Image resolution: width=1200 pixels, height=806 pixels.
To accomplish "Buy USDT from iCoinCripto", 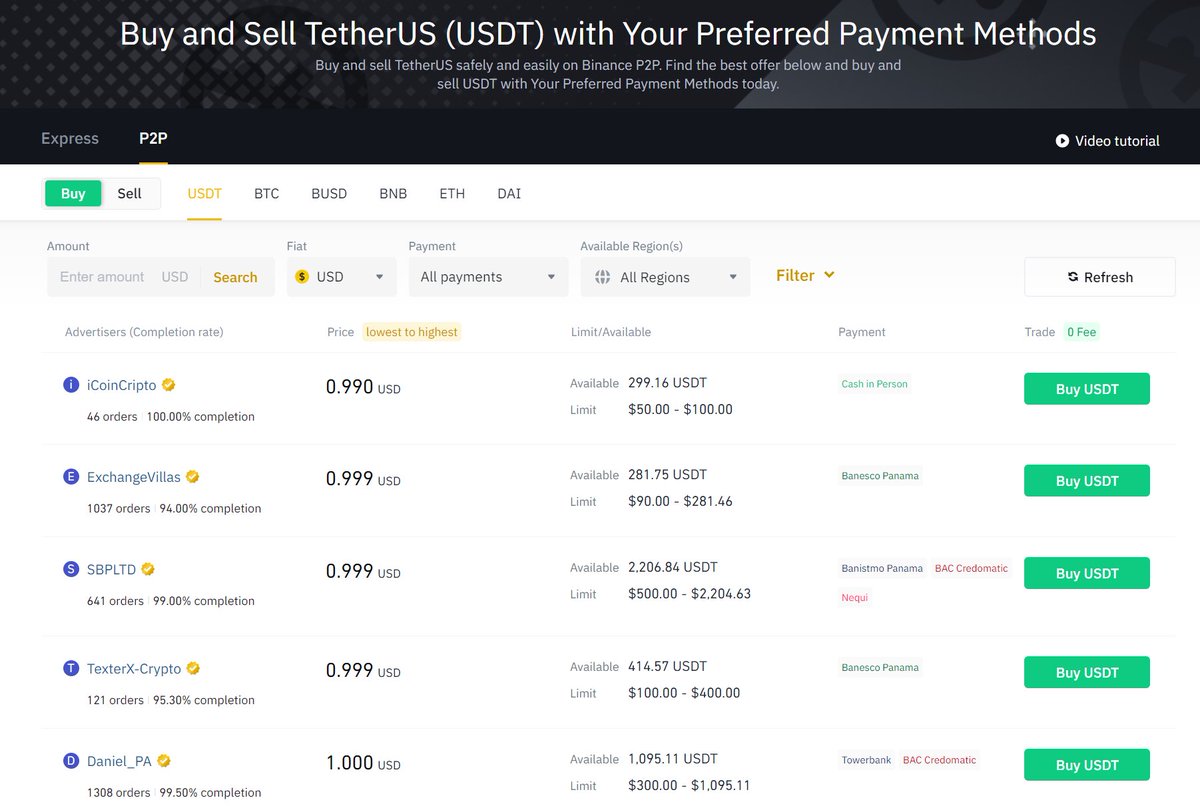I will tap(1087, 389).
